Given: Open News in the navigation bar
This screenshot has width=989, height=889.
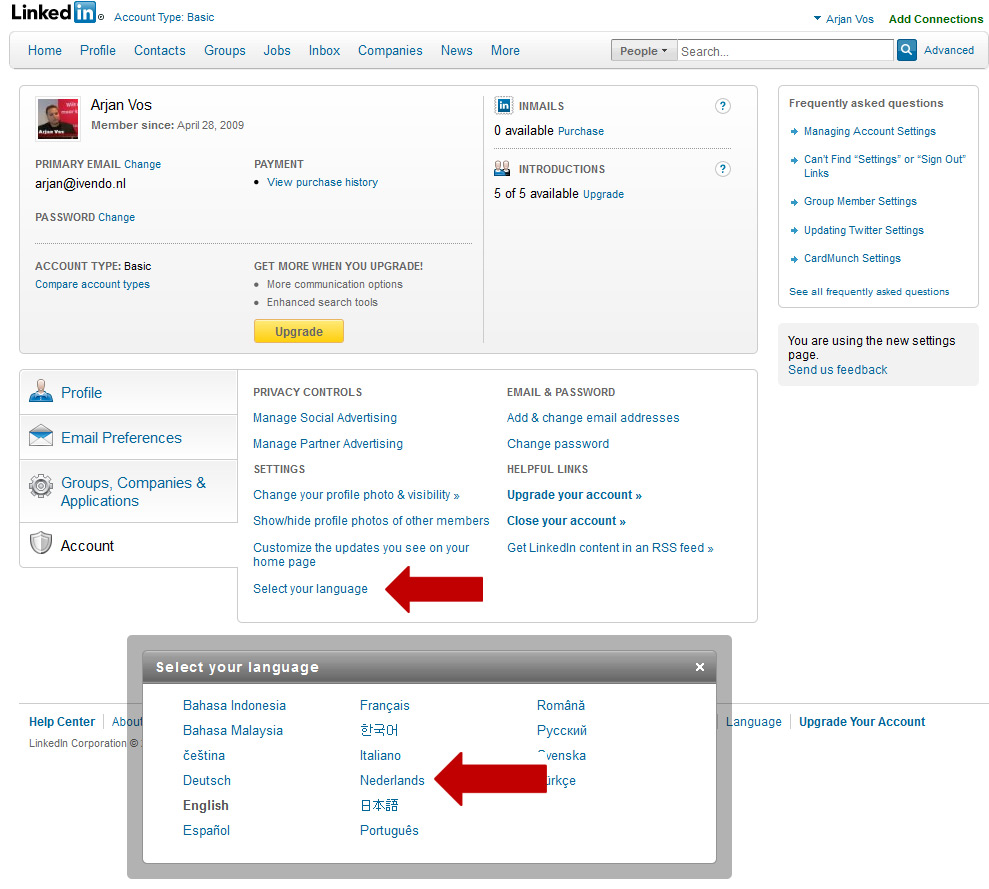Looking at the screenshot, I should click(457, 50).
